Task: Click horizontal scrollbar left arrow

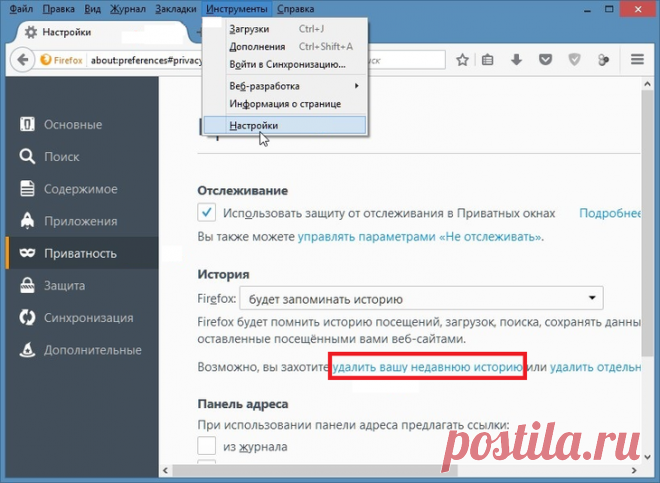Action: coord(165,470)
